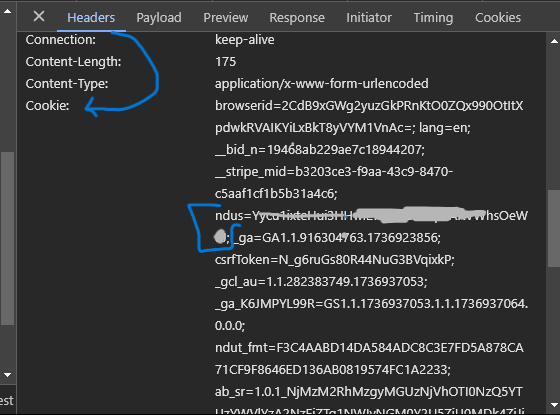Viewport: 560px width, 415px height.
Task: Close the request details panel
Action: (x=39, y=16)
